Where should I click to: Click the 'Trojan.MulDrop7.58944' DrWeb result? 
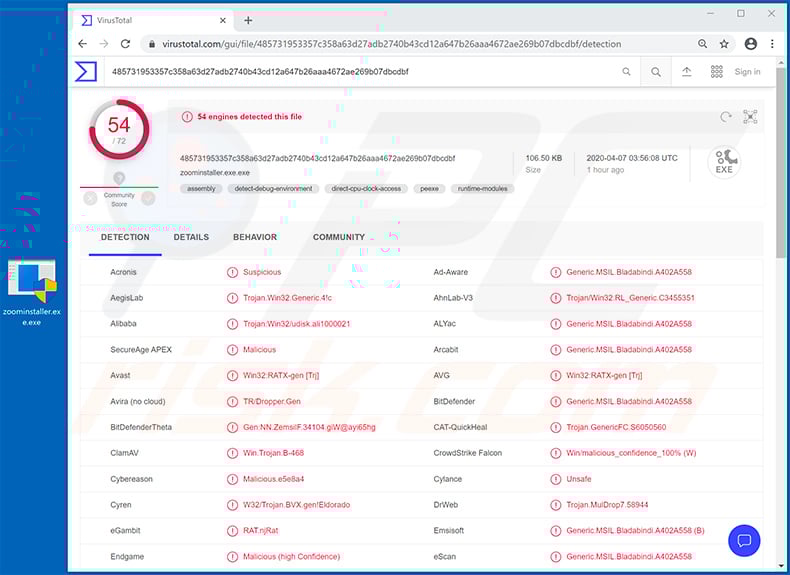607,505
